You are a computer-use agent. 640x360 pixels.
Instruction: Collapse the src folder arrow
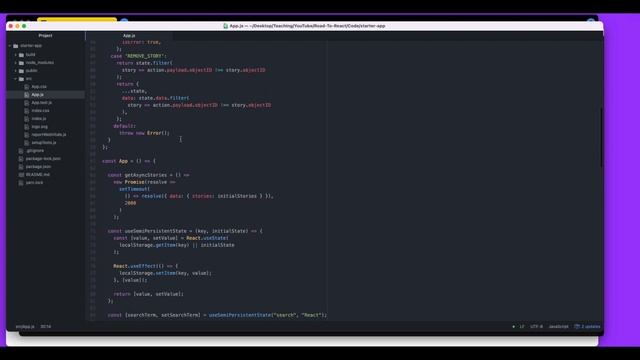[16, 79]
